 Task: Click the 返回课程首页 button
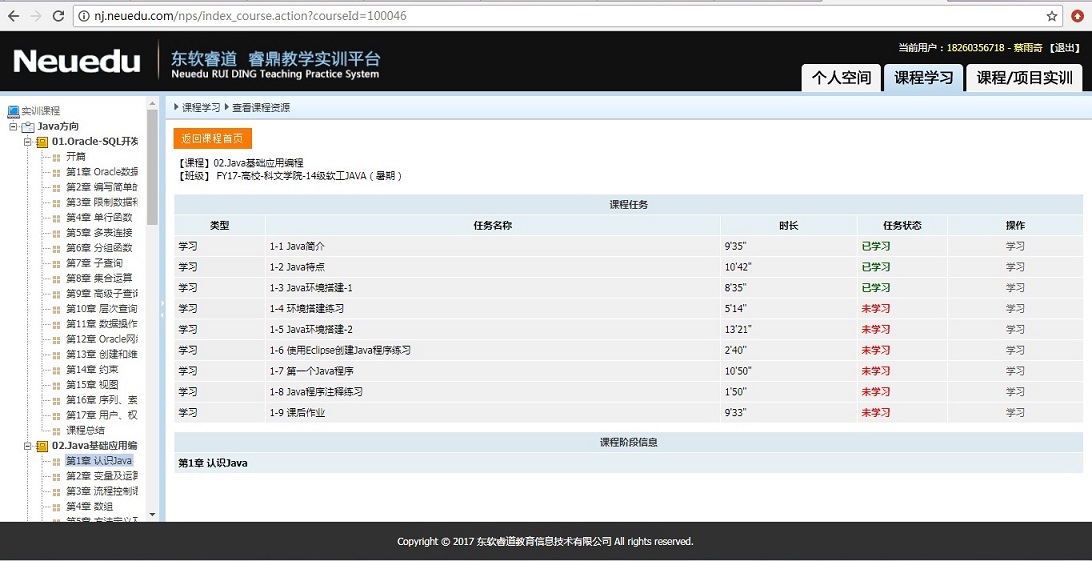tap(212, 139)
